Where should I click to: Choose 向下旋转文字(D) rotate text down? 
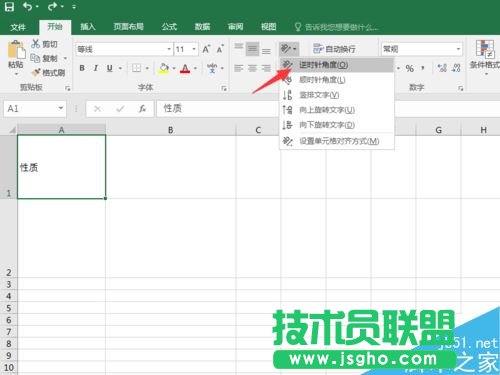[x=337, y=125]
